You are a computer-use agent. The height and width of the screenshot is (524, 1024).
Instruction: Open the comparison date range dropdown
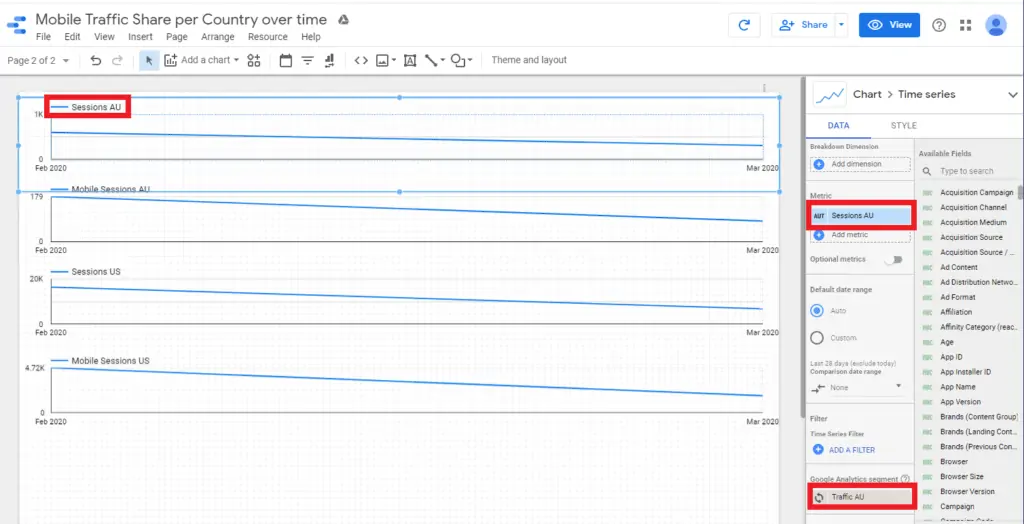(860, 386)
